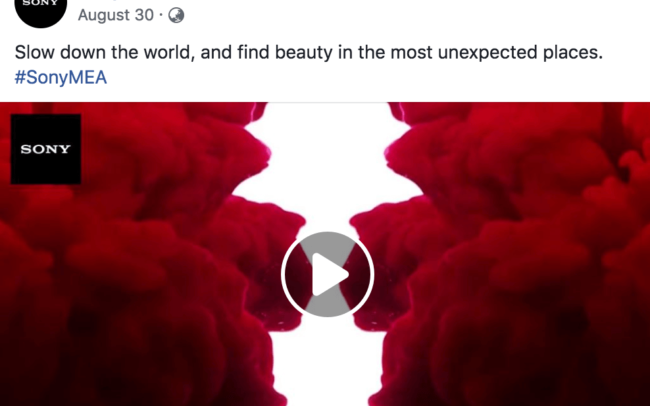Screen dimensions: 650x406
Task: Open the post via August 30 timestamp
Action: pyautogui.click(x=116, y=15)
